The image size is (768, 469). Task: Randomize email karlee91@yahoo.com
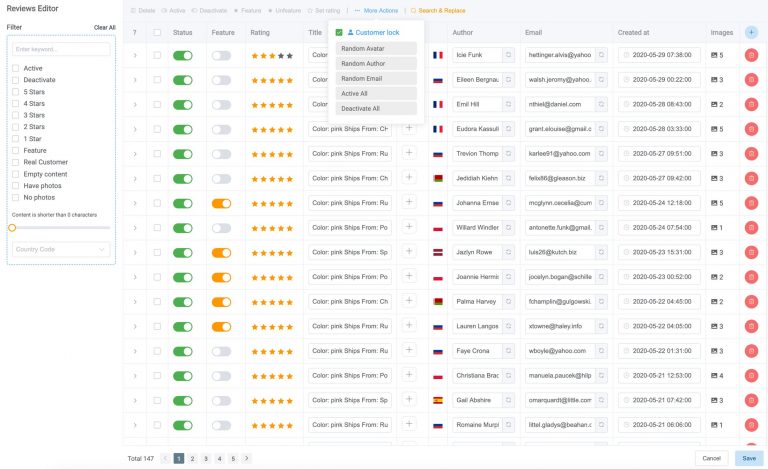601,154
